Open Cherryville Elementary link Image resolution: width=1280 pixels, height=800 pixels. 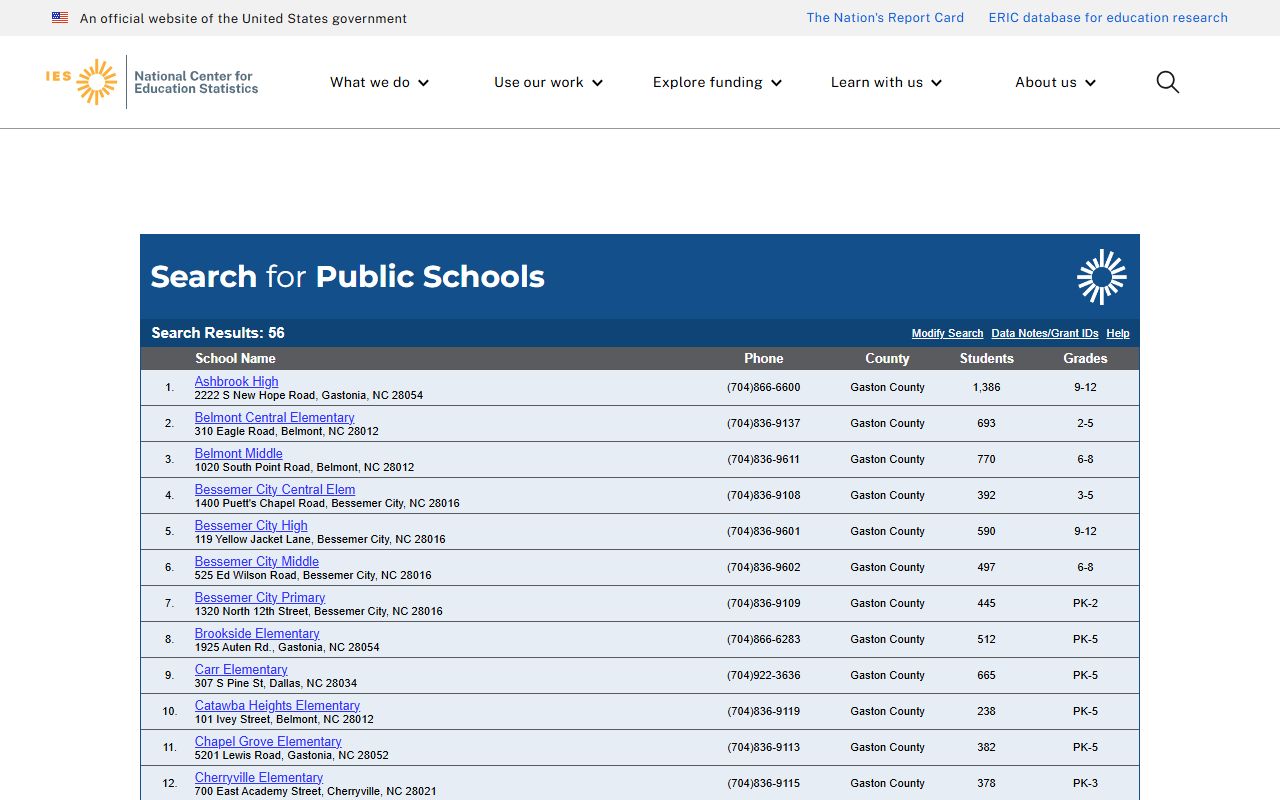pyautogui.click(x=259, y=777)
